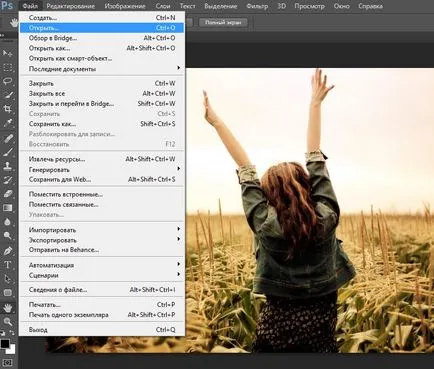This screenshot has width=434, height=369.
Task: Choose Обзор в Bridge...
Action: (x=102, y=38)
